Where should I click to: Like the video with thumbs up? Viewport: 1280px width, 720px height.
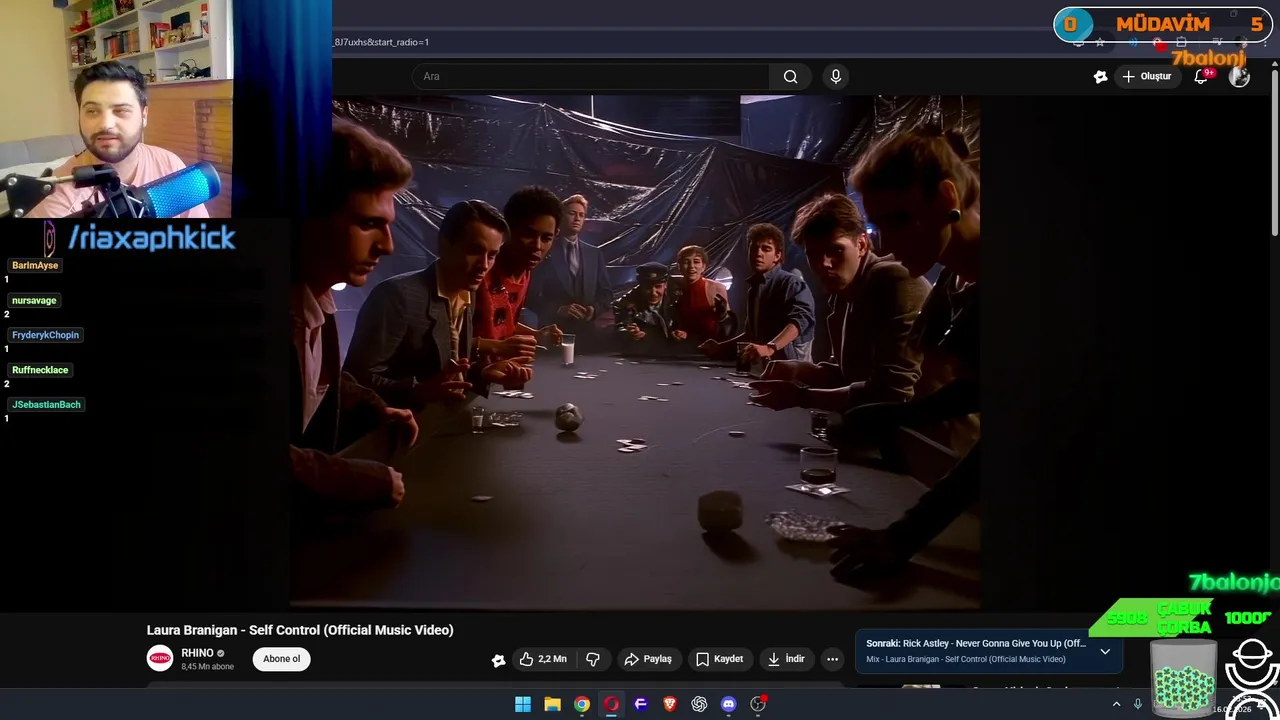[543, 659]
